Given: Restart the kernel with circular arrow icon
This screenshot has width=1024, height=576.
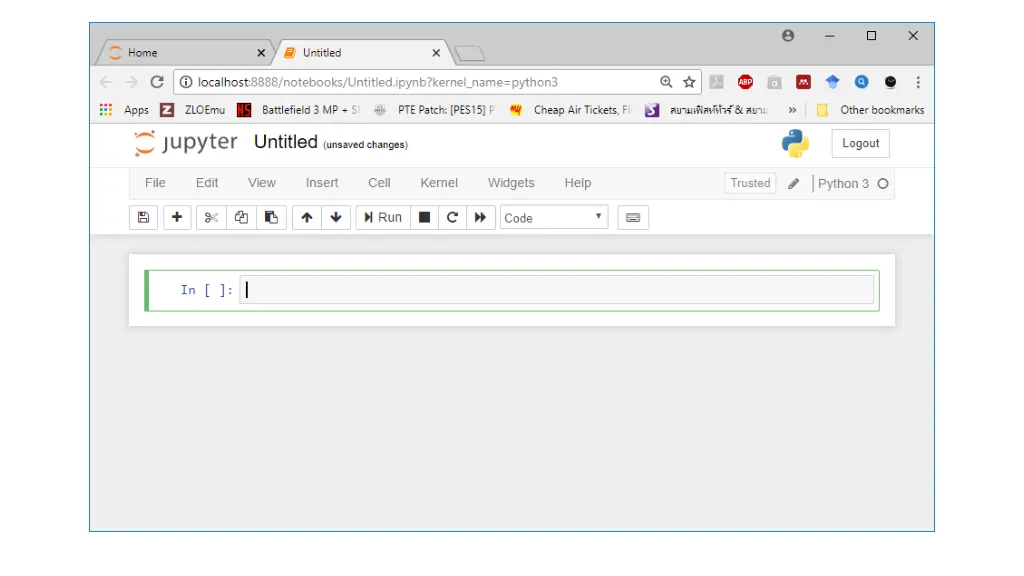Looking at the screenshot, I should point(452,217).
